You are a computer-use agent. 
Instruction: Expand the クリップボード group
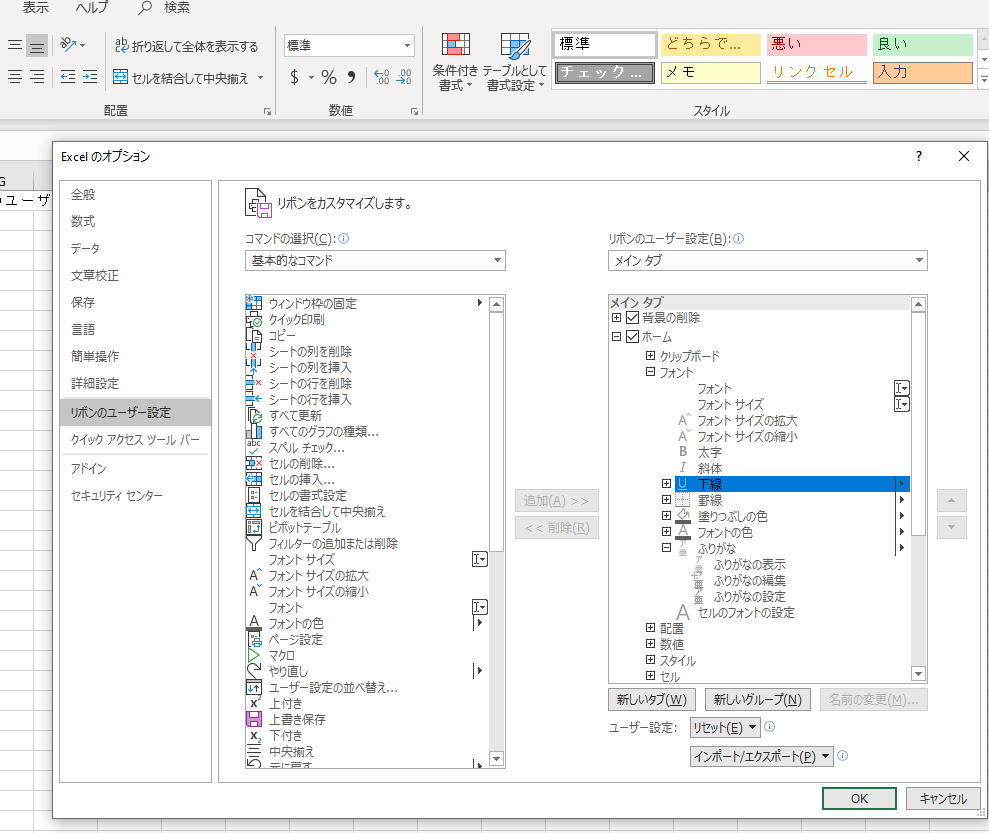(x=650, y=356)
